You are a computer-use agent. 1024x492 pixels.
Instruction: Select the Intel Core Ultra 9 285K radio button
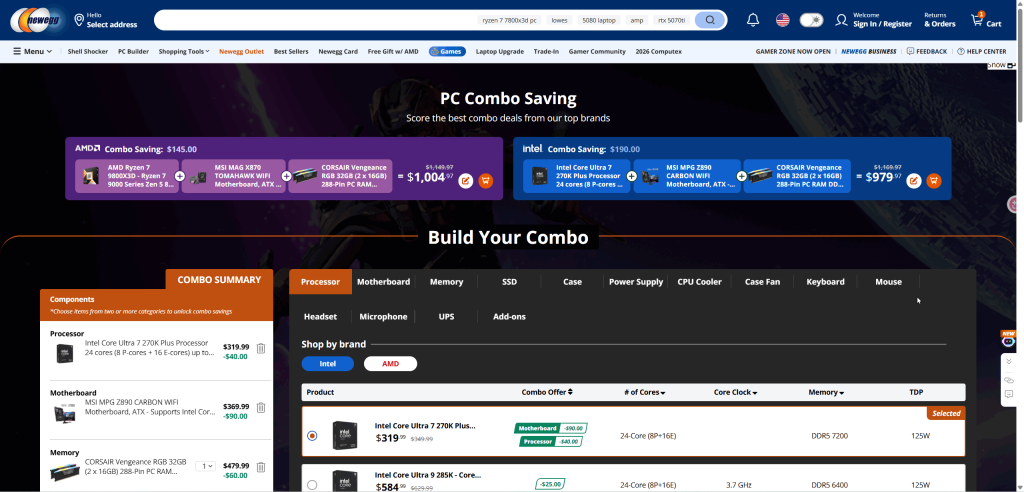click(x=312, y=485)
